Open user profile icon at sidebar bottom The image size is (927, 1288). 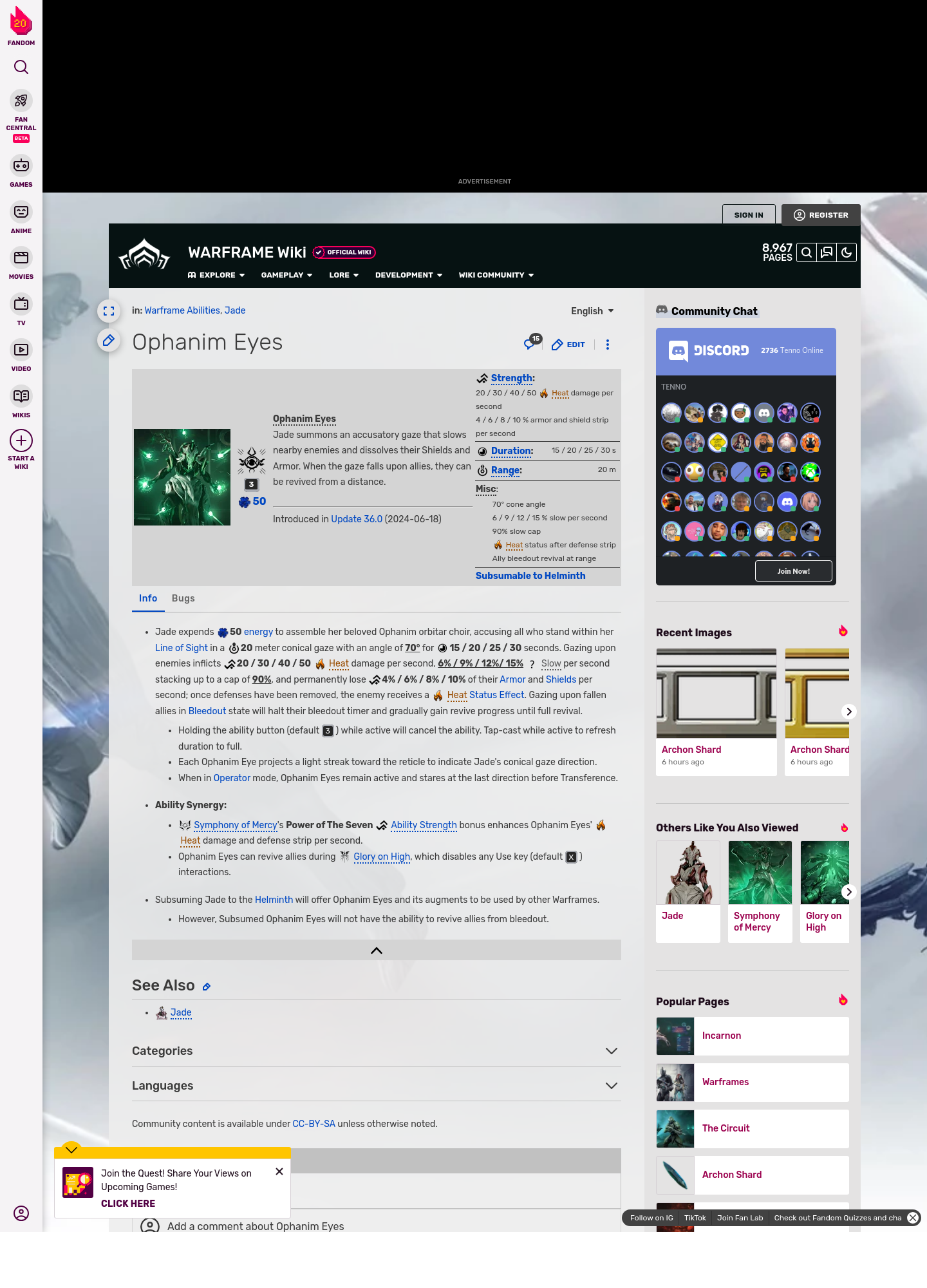21,1213
